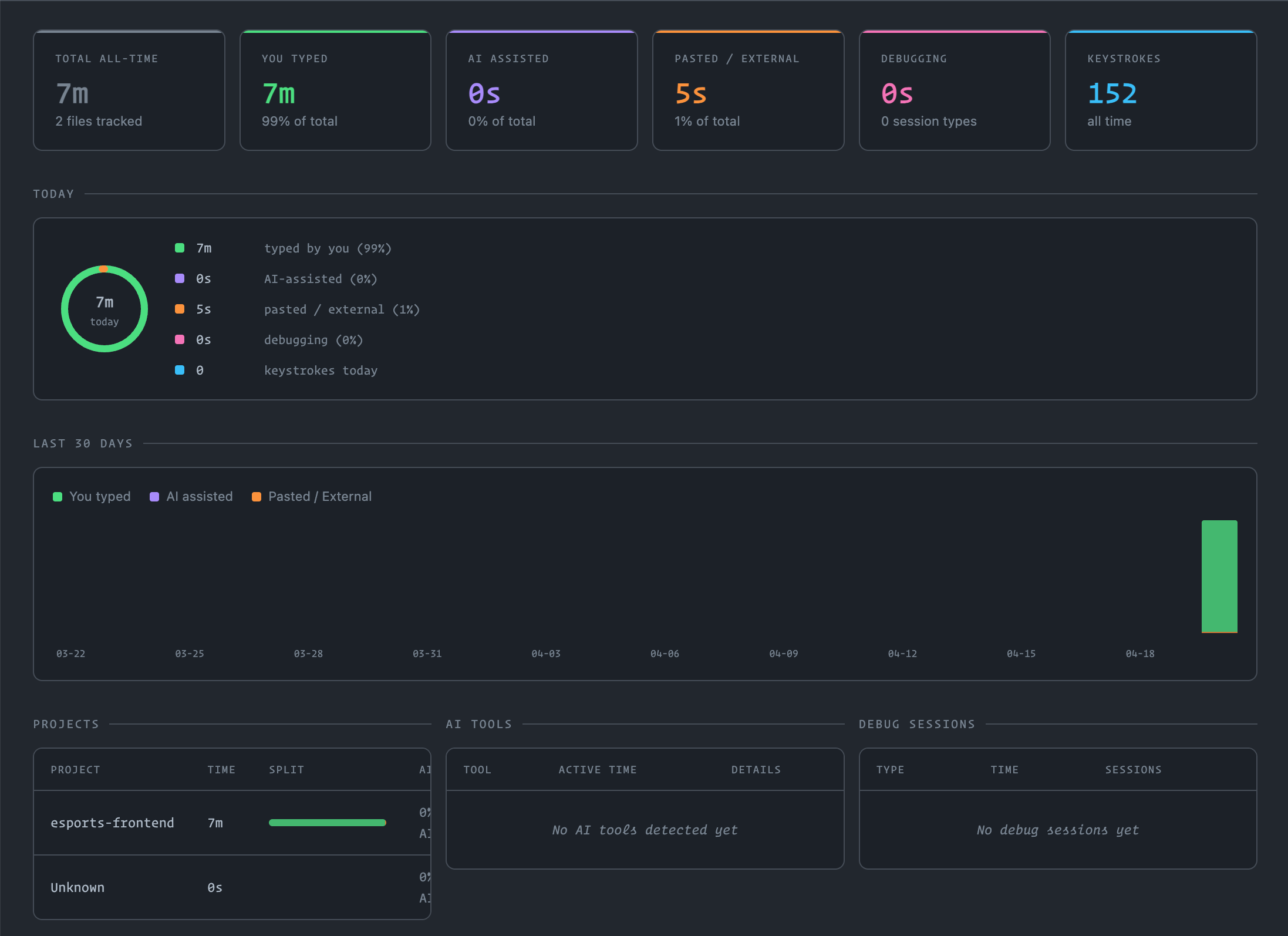Image resolution: width=1288 pixels, height=936 pixels.
Task: Select the esports-frontend project row
Action: click(x=232, y=823)
